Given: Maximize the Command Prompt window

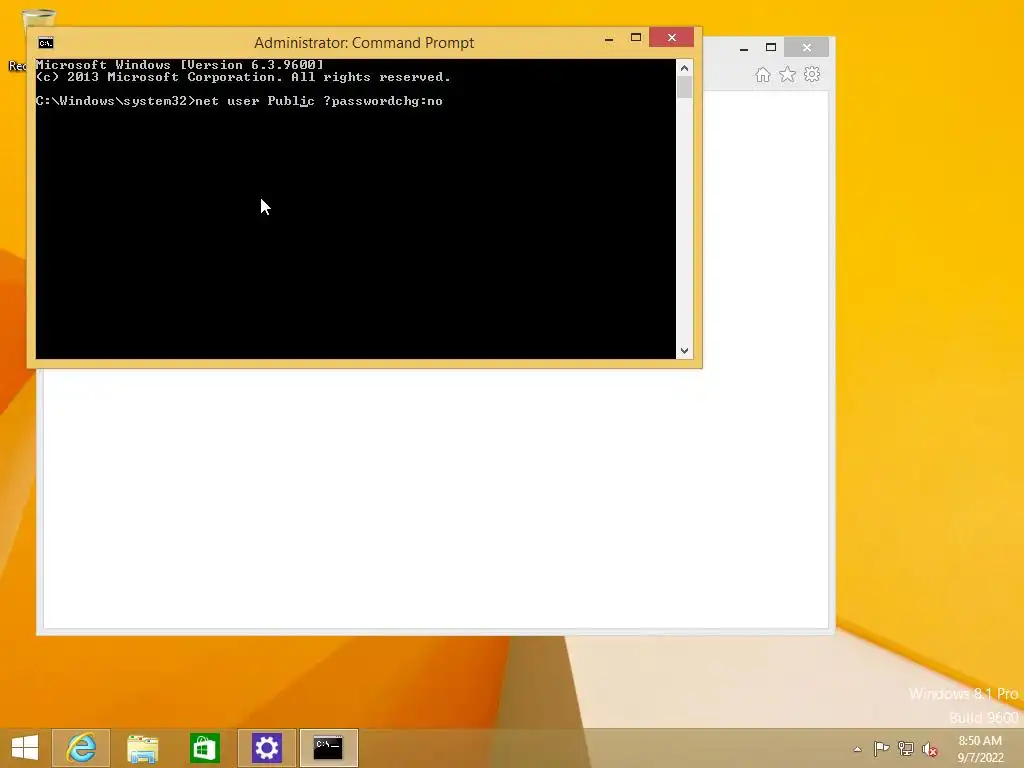Looking at the screenshot, I should (635, 38).
